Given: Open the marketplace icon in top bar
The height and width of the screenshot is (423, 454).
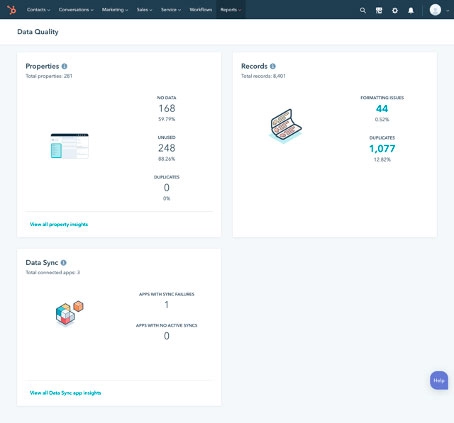Looking at the screenshot, I should (x=379, y=10).
